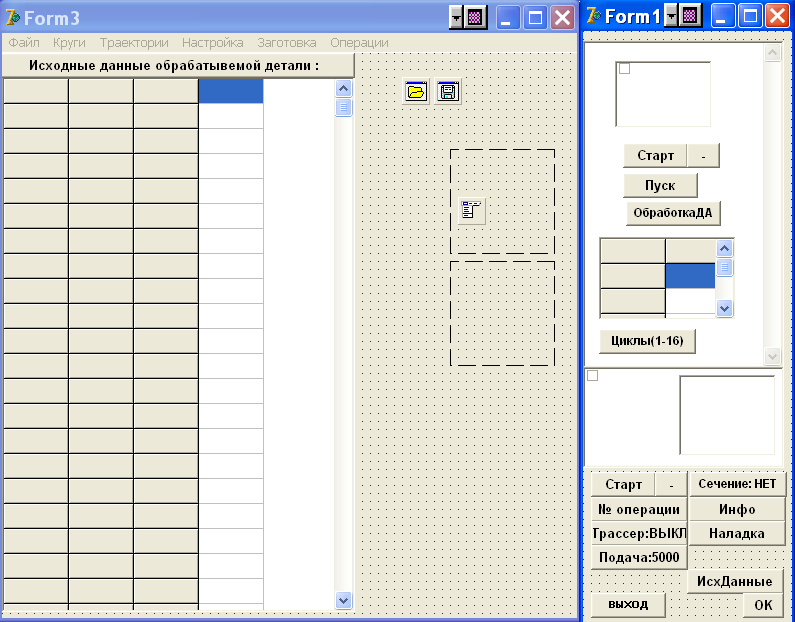
Task: Open the Настройка menu
Action: [212, 43]
